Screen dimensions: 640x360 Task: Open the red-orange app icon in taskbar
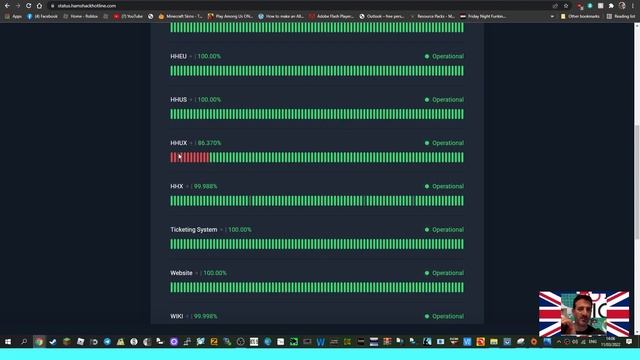pos(480,342)
